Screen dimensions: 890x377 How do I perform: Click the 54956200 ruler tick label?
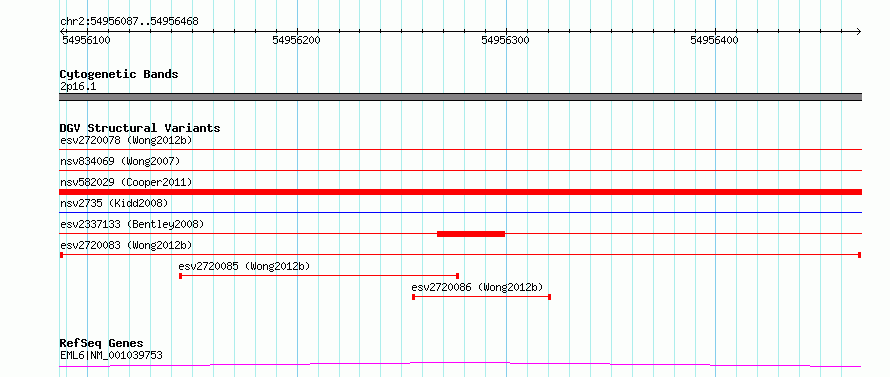(x=296, y=40)
